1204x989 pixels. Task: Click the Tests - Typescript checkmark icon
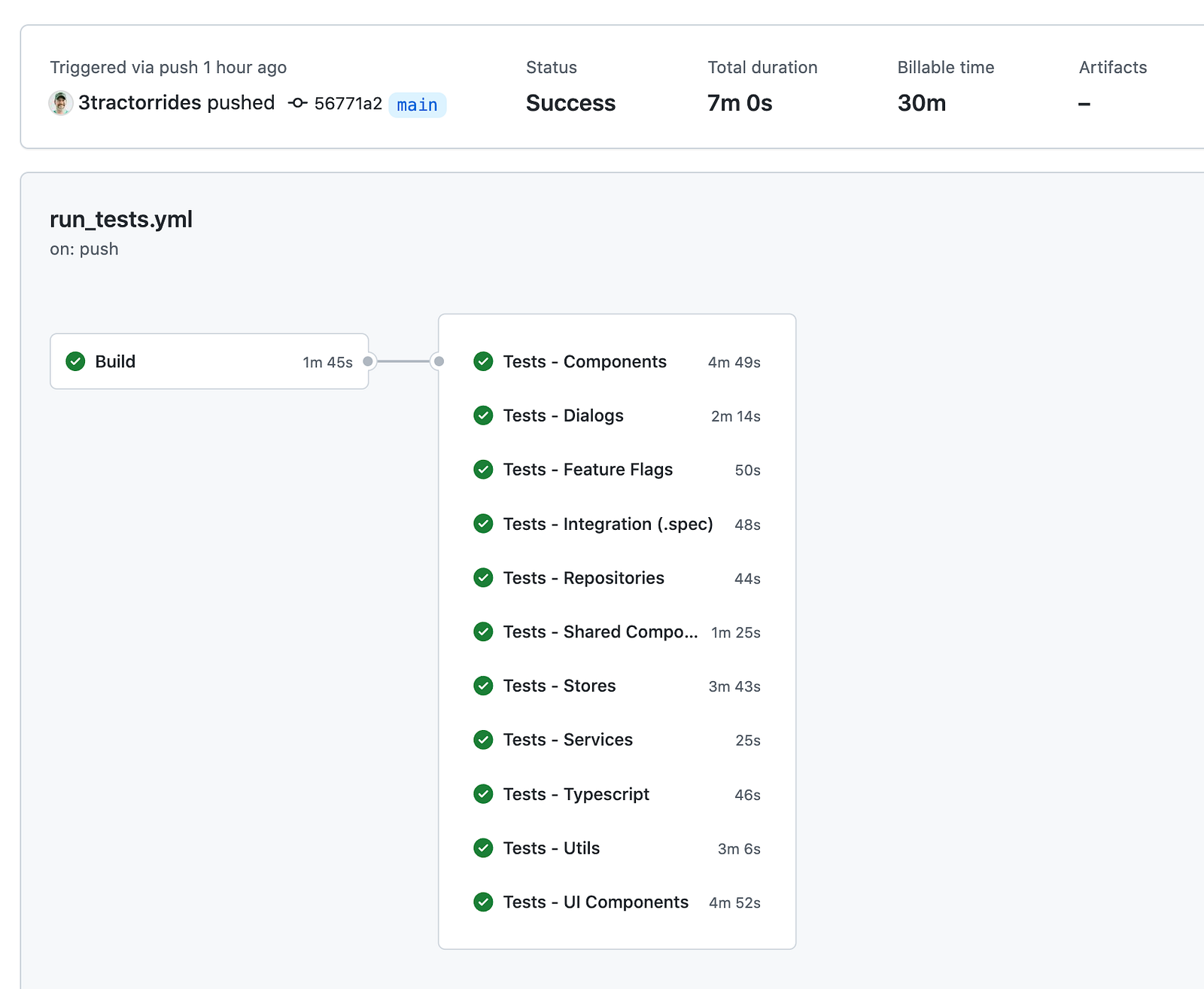point(483,794)
